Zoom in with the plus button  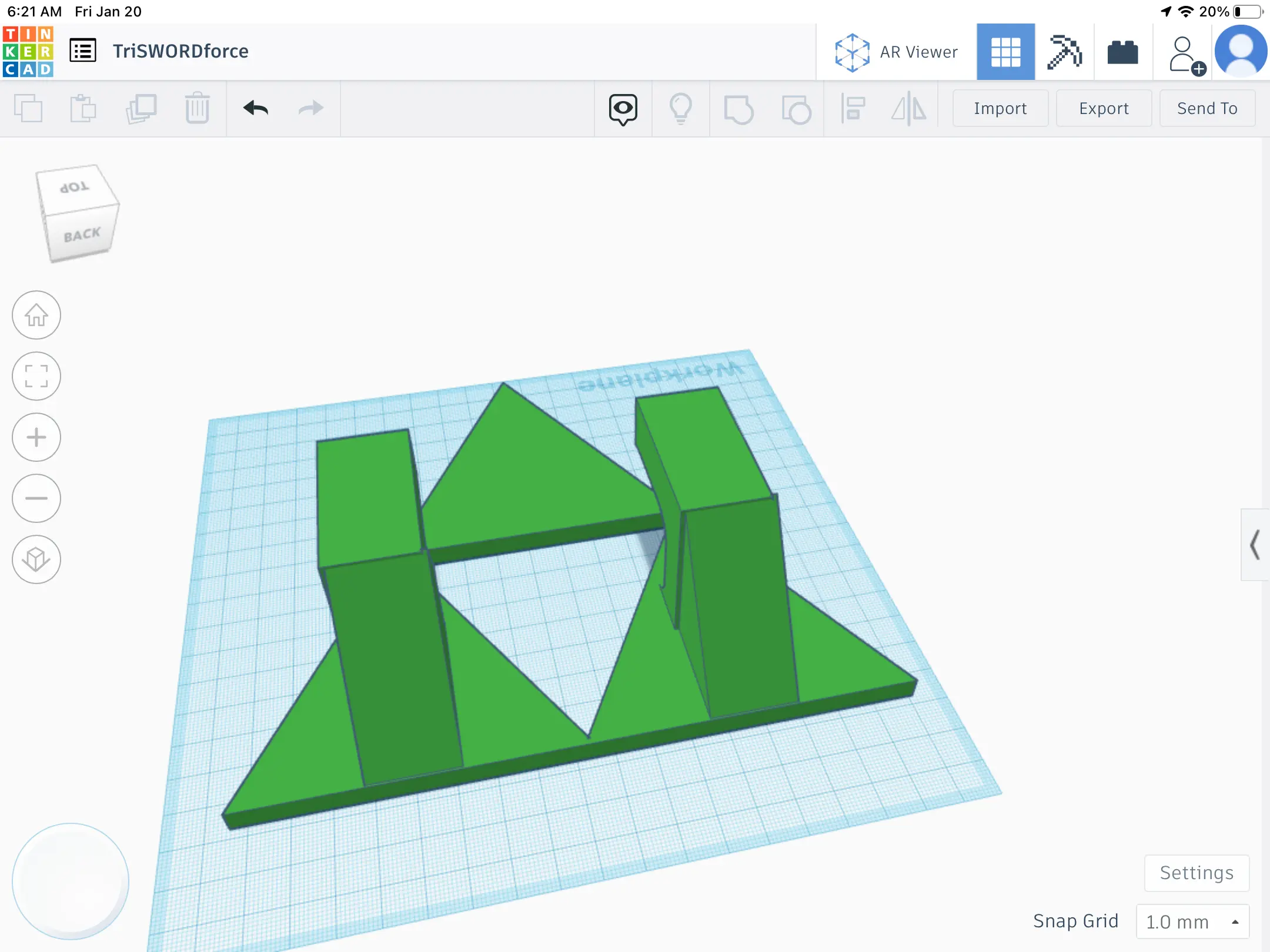pos(36,437)
